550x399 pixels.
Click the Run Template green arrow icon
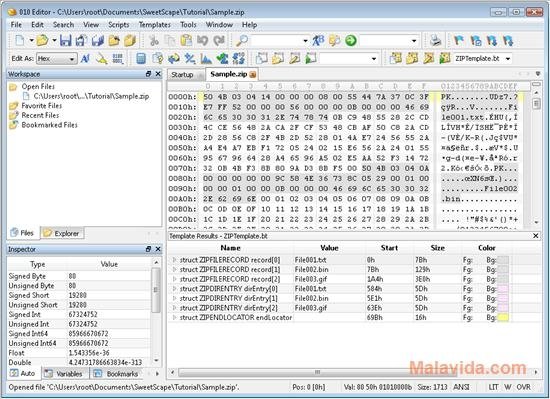(445, 59)
